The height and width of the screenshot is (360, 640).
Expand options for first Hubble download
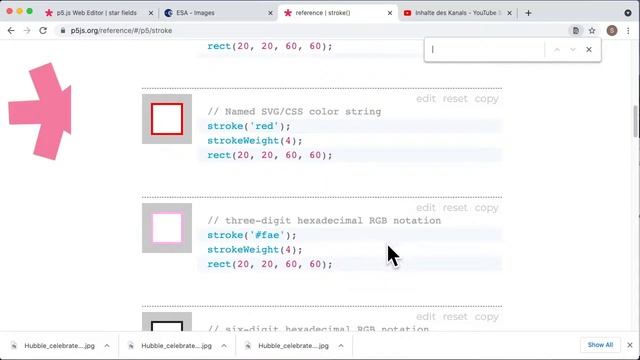coord(107,346)
